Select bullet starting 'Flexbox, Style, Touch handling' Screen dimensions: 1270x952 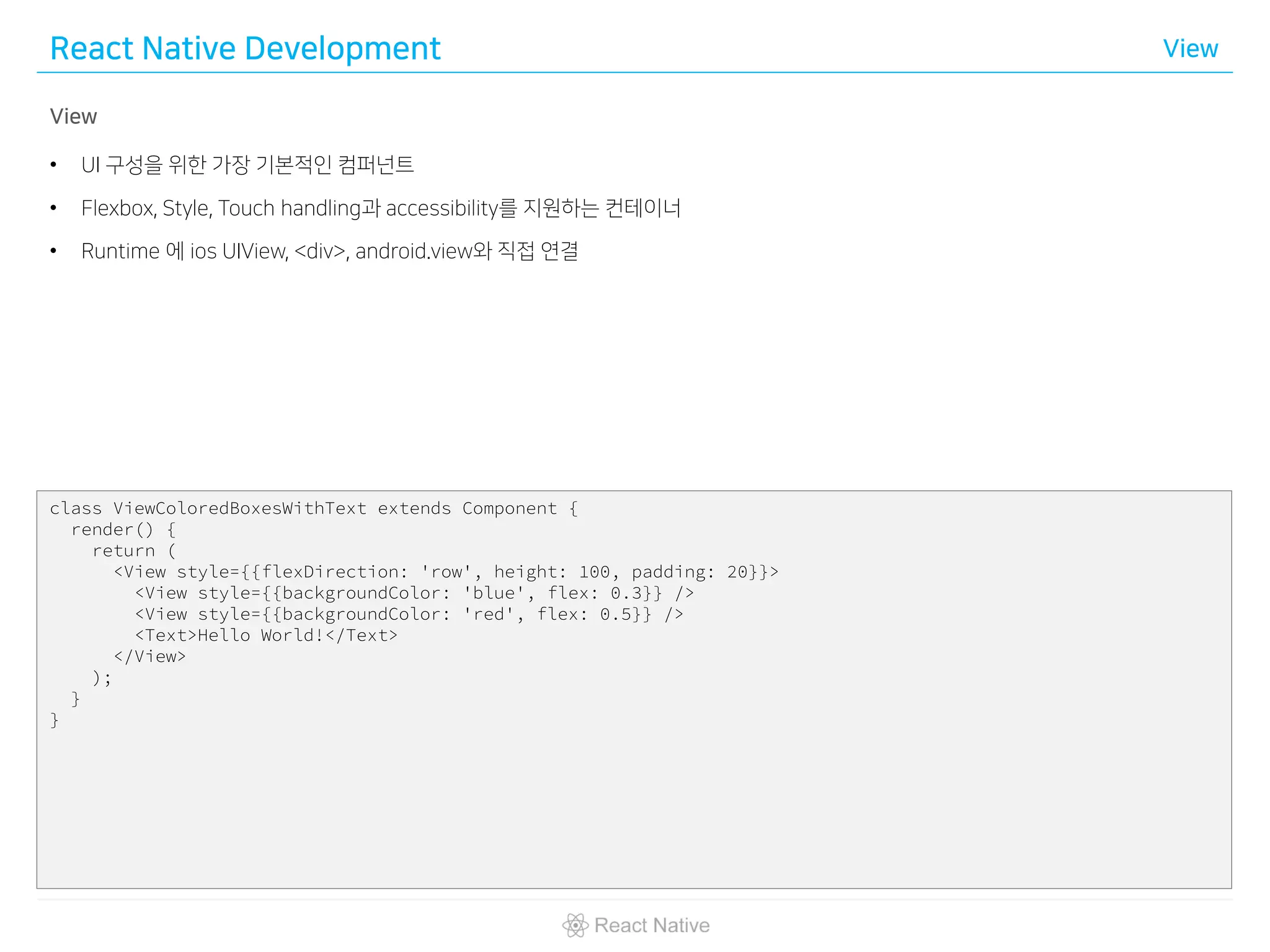coord(381,208)
